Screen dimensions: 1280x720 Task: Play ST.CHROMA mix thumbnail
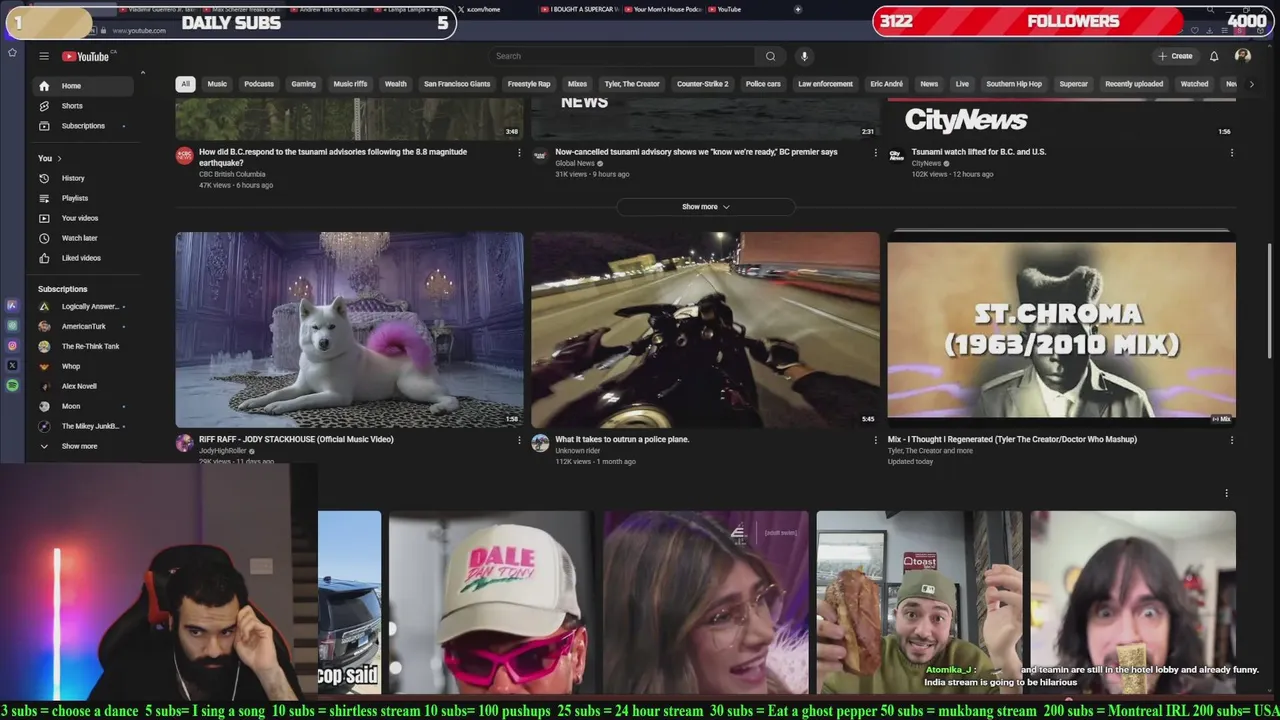click(1061, 330)
